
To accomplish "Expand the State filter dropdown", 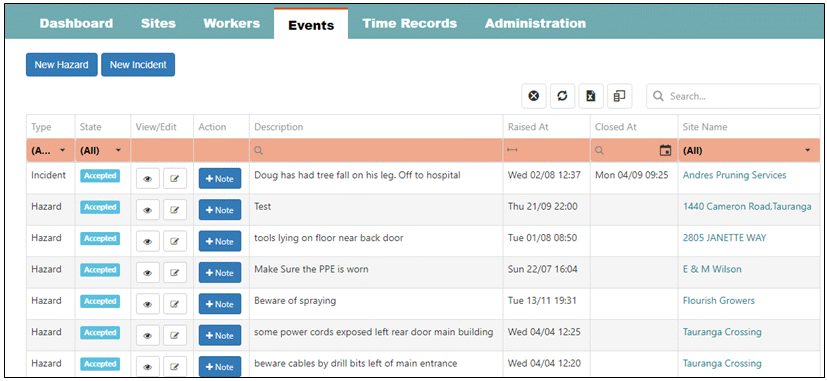I will (x=118, y=150).
